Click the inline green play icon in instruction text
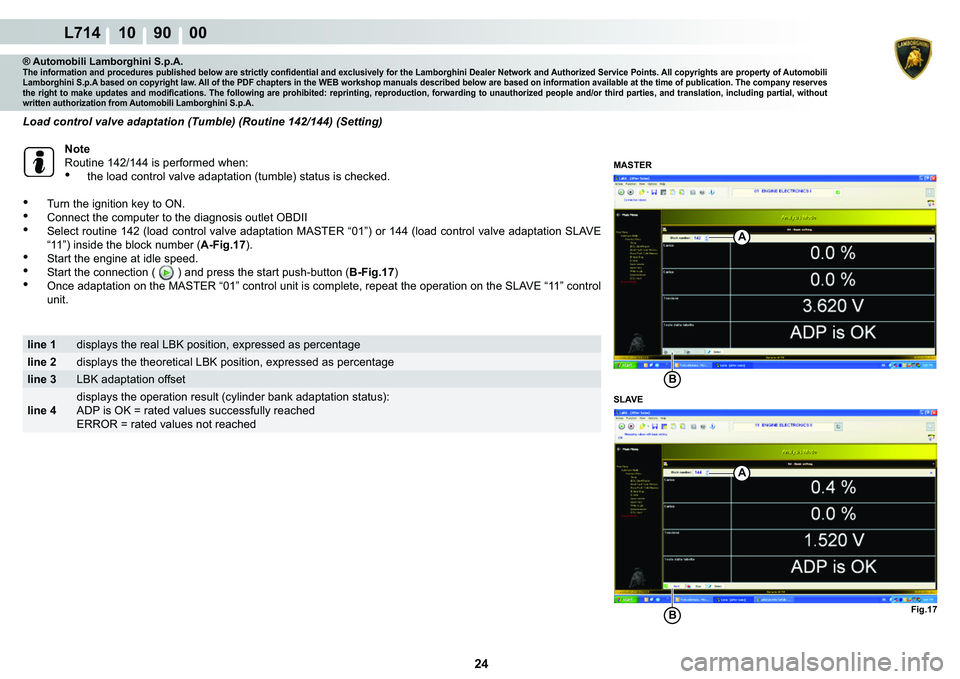 [166, 272]
